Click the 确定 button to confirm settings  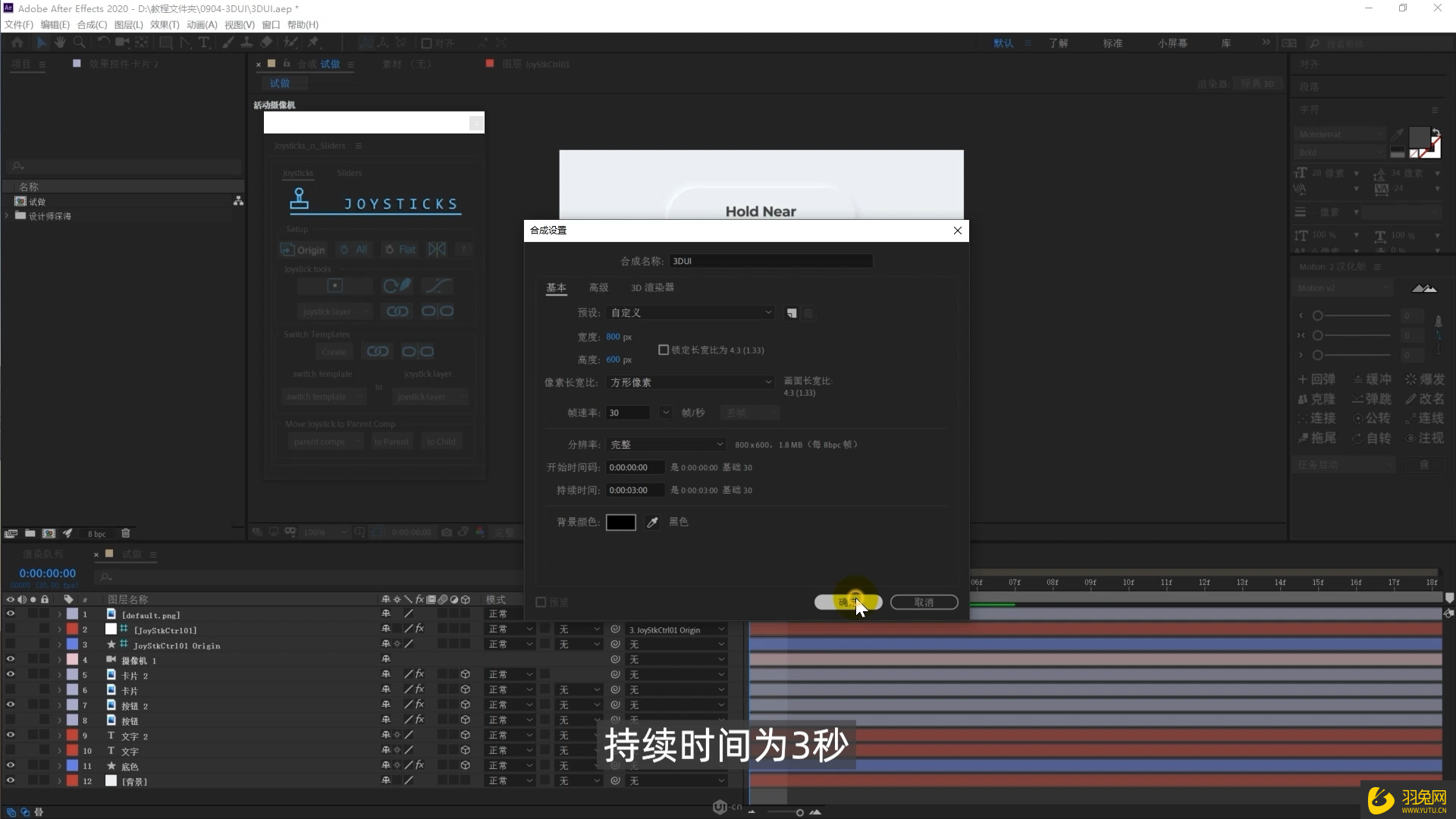848,601
